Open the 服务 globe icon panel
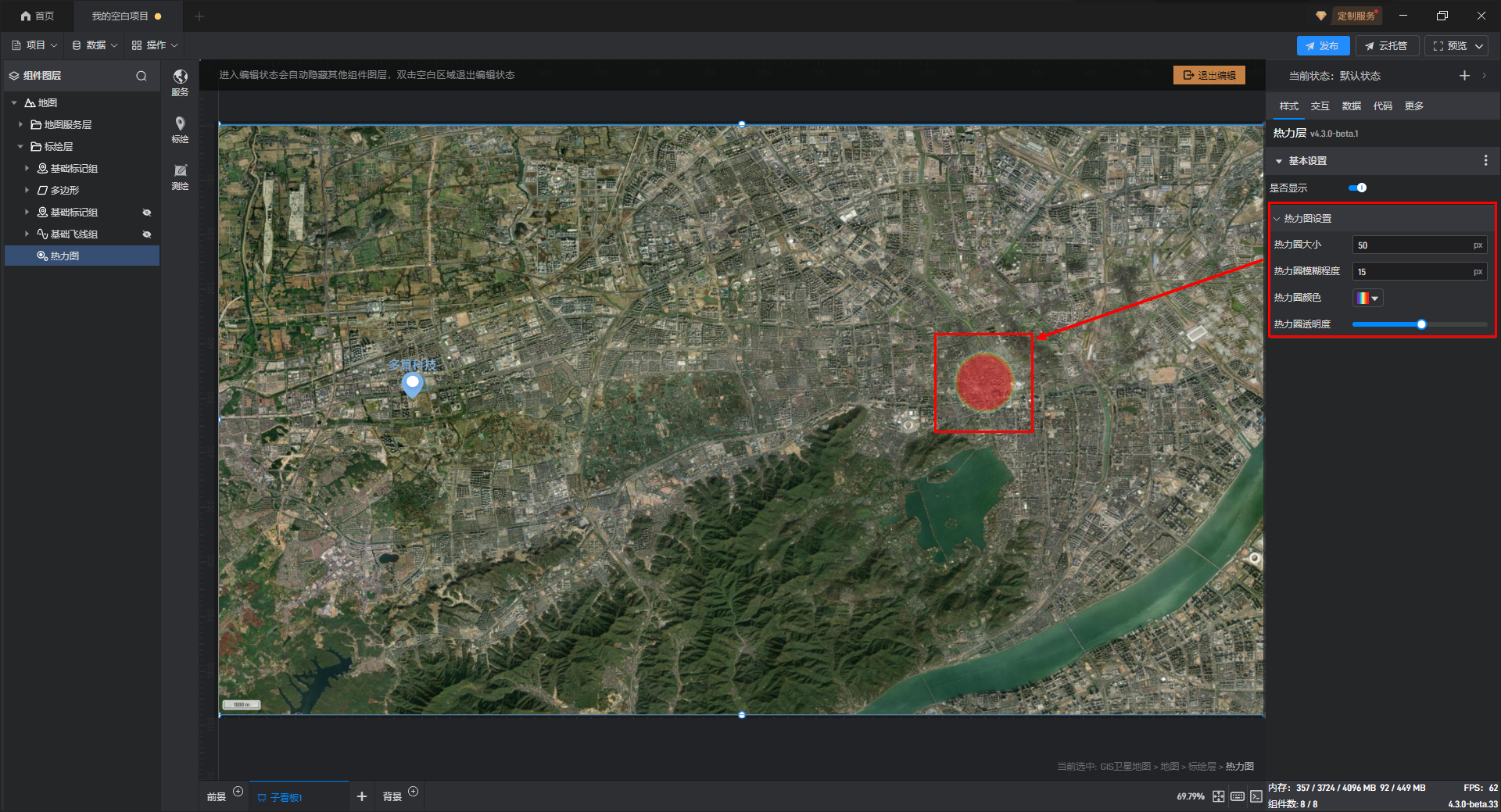This screenshot has width=1501, height=812. coord(180,77)
